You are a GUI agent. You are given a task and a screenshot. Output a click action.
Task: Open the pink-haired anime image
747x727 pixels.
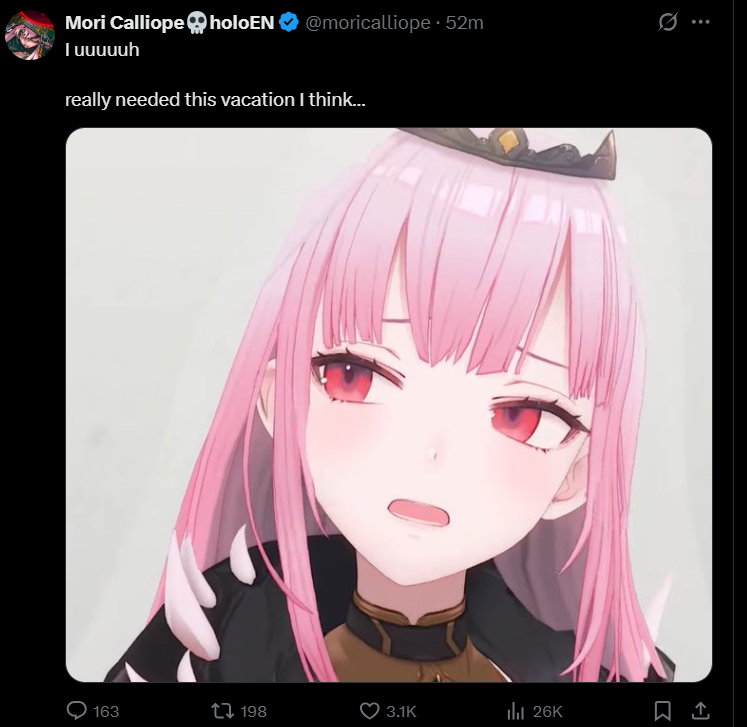pyautogui.click(x=389, y=404)
